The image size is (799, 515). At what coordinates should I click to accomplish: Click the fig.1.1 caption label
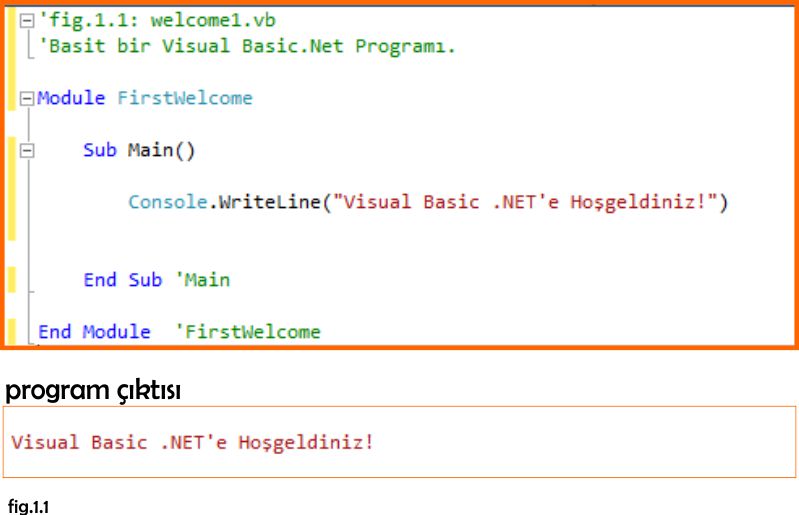tap(29, 507)
